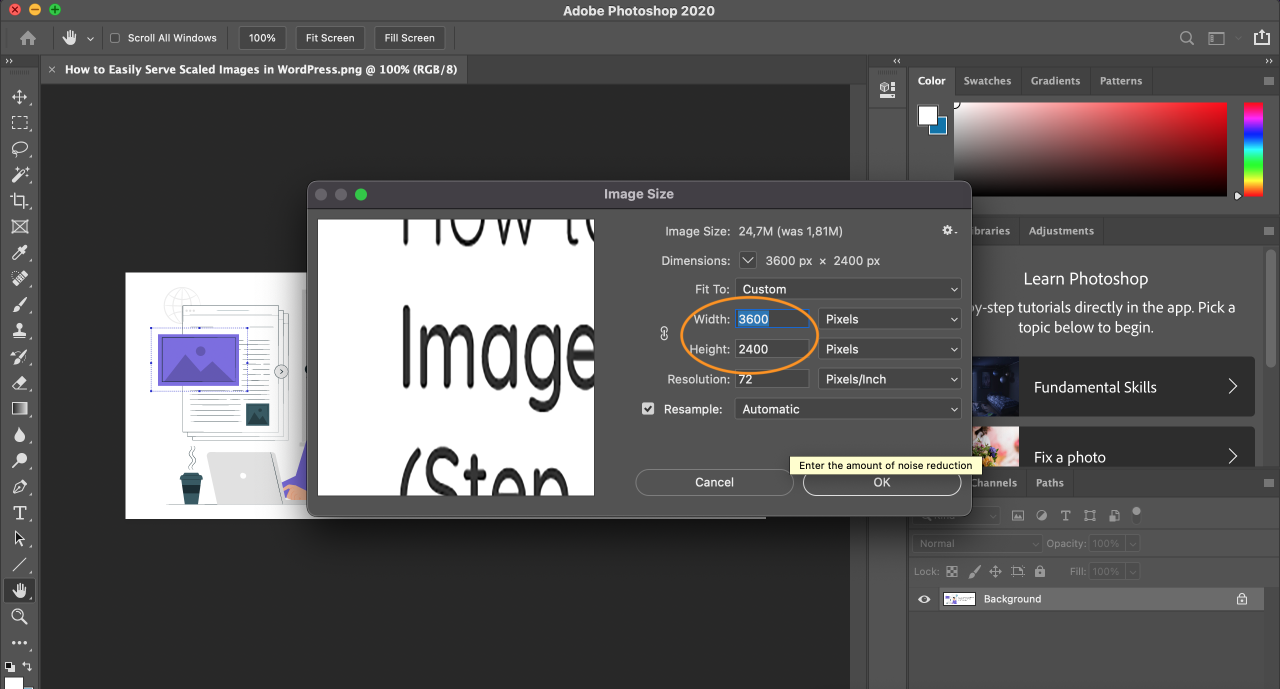Select the Zoom tool

(20, 616)
